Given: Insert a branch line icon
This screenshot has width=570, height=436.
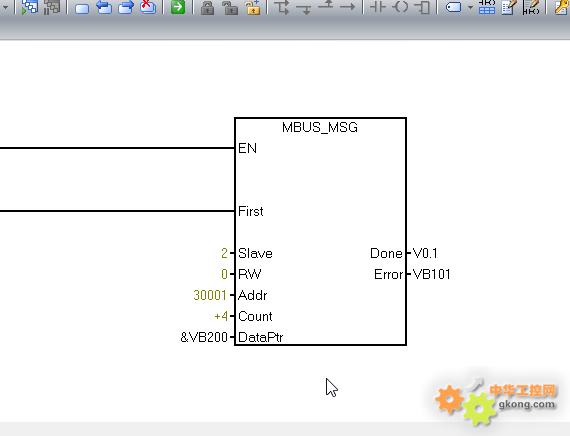Looking at the screenshot, I should [282, 7].
